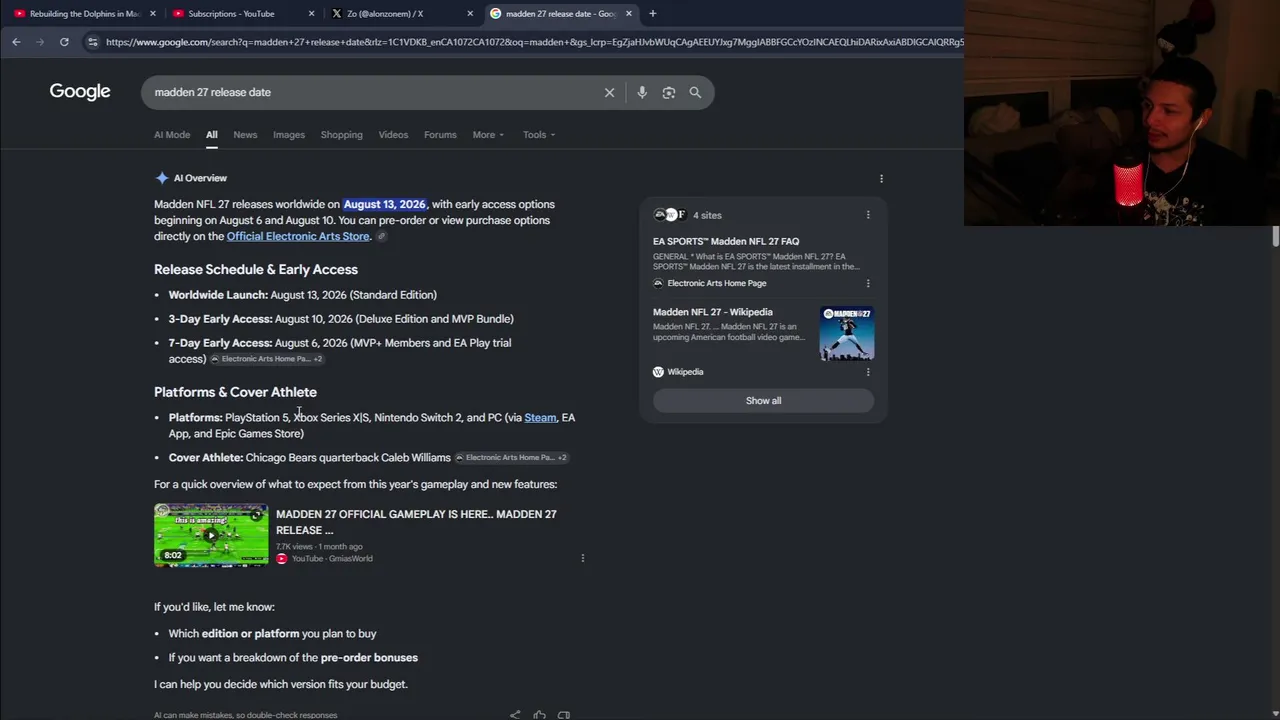Switch to the Zo (@alonzonem) / X tab
Viewport: 1280px width, 720px height.
coord(400,13)
